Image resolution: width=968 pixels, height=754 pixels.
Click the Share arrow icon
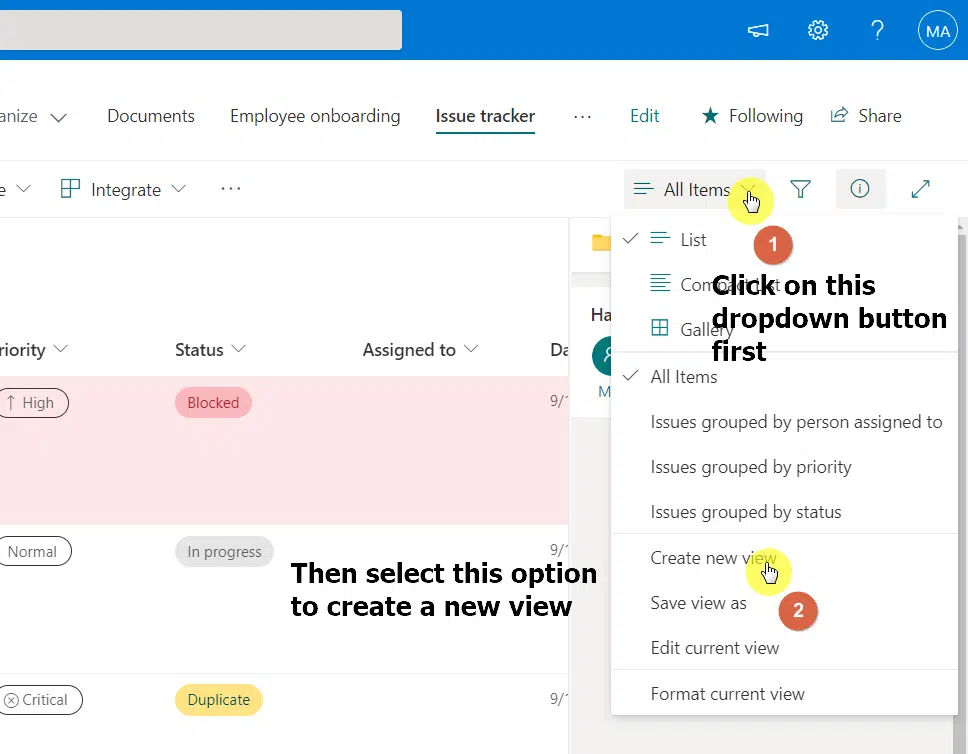click(x=839, y=115)
